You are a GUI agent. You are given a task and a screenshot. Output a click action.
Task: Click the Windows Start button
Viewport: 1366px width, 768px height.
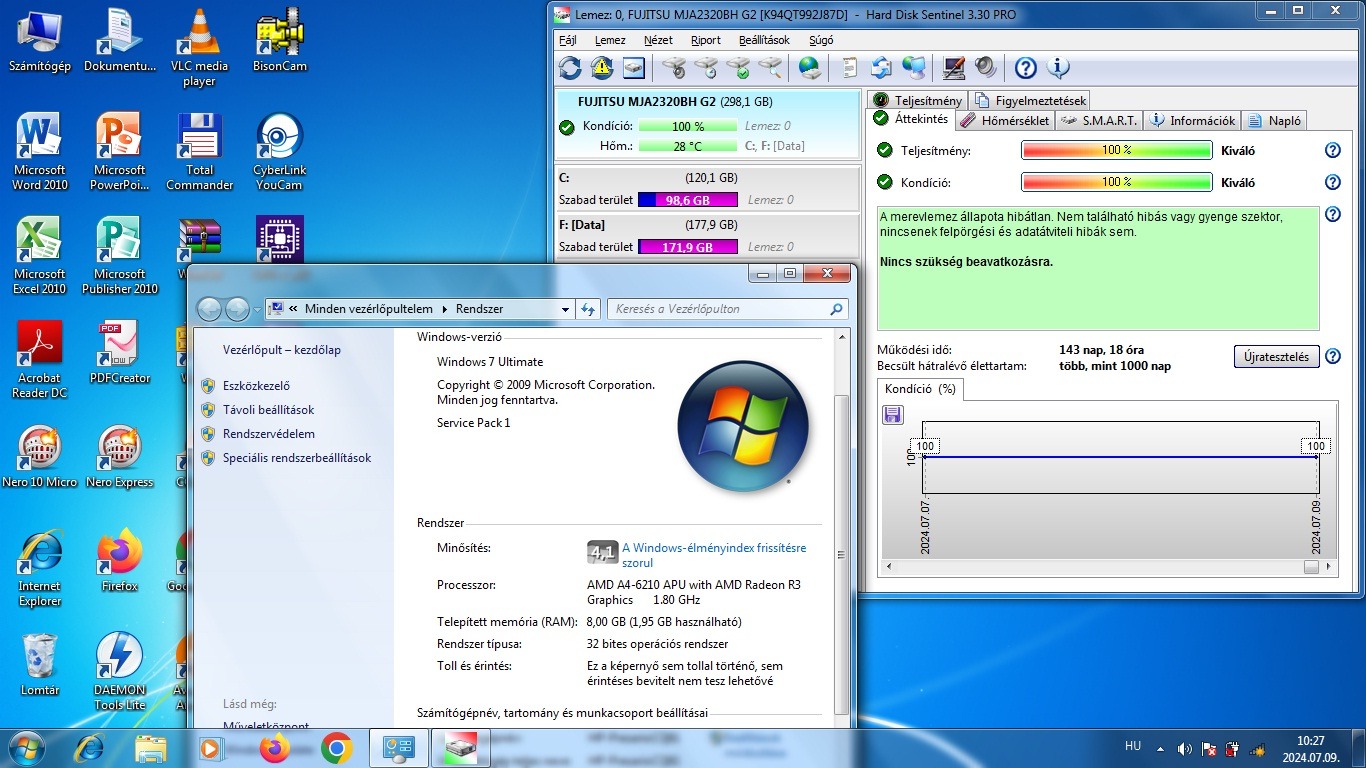[x=26, y=747]
